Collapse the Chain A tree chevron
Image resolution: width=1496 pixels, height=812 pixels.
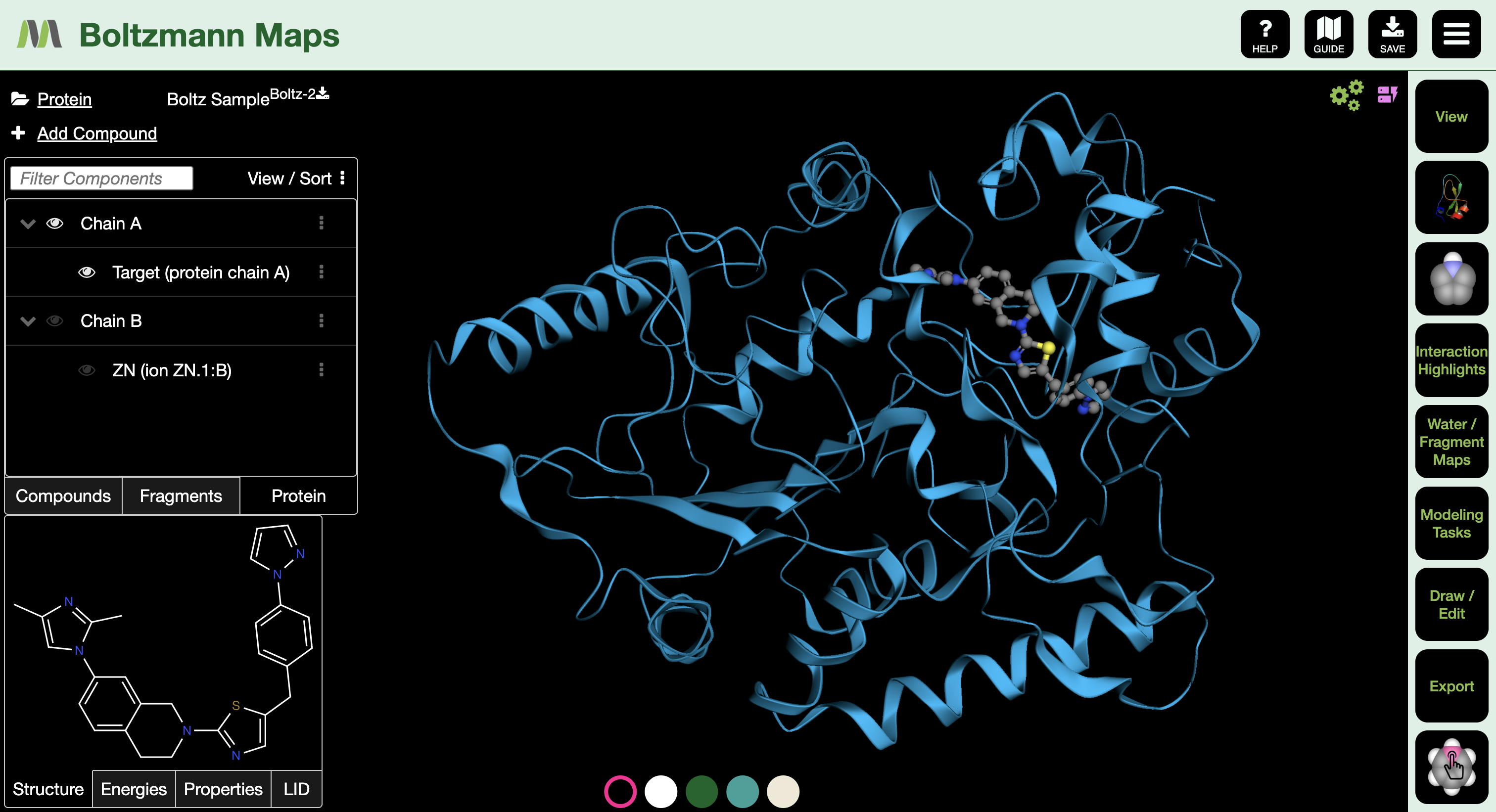pos(28,224)
